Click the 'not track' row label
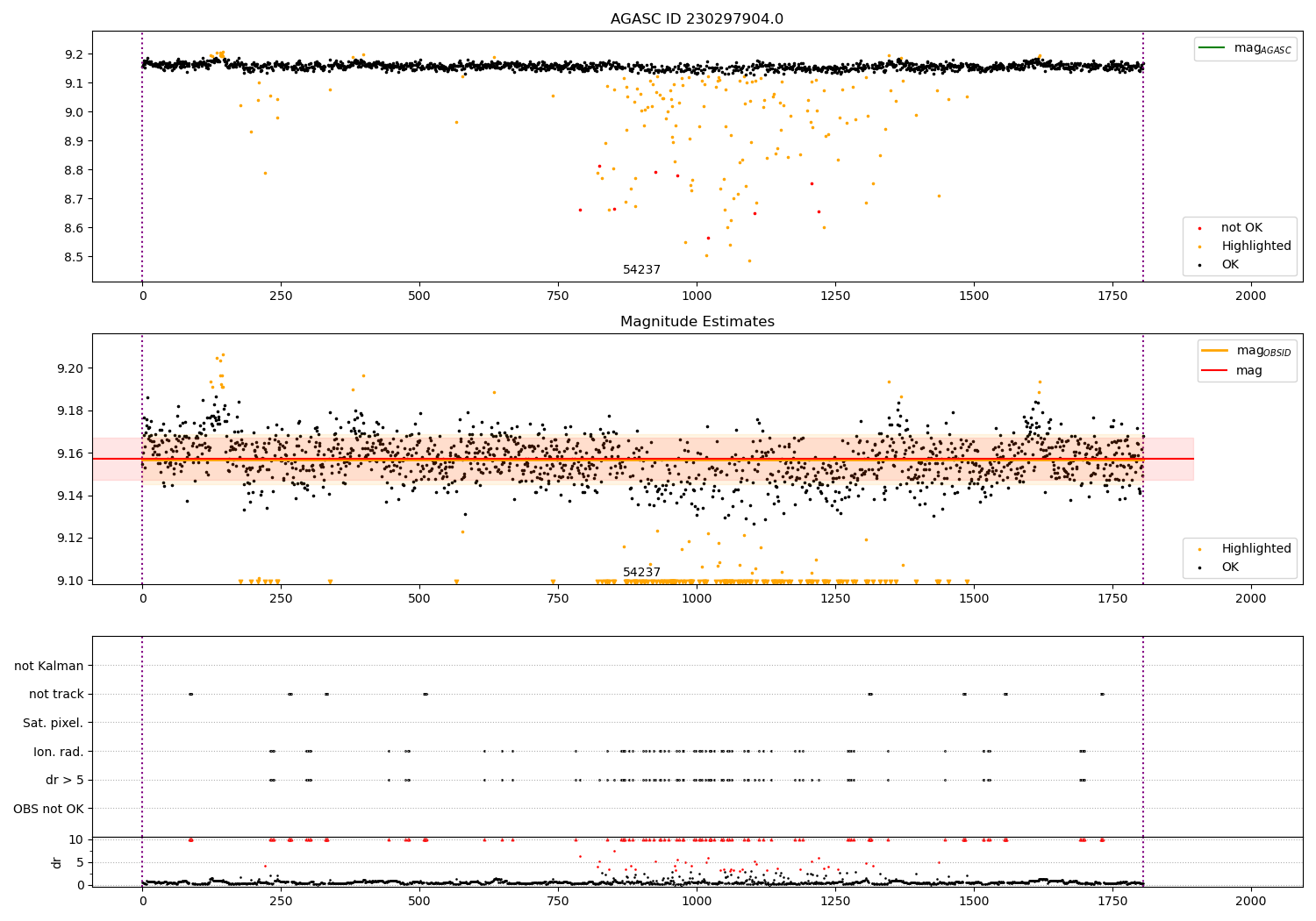The width and height of the screenshot is (1316, 921). [x=56, y=695]
